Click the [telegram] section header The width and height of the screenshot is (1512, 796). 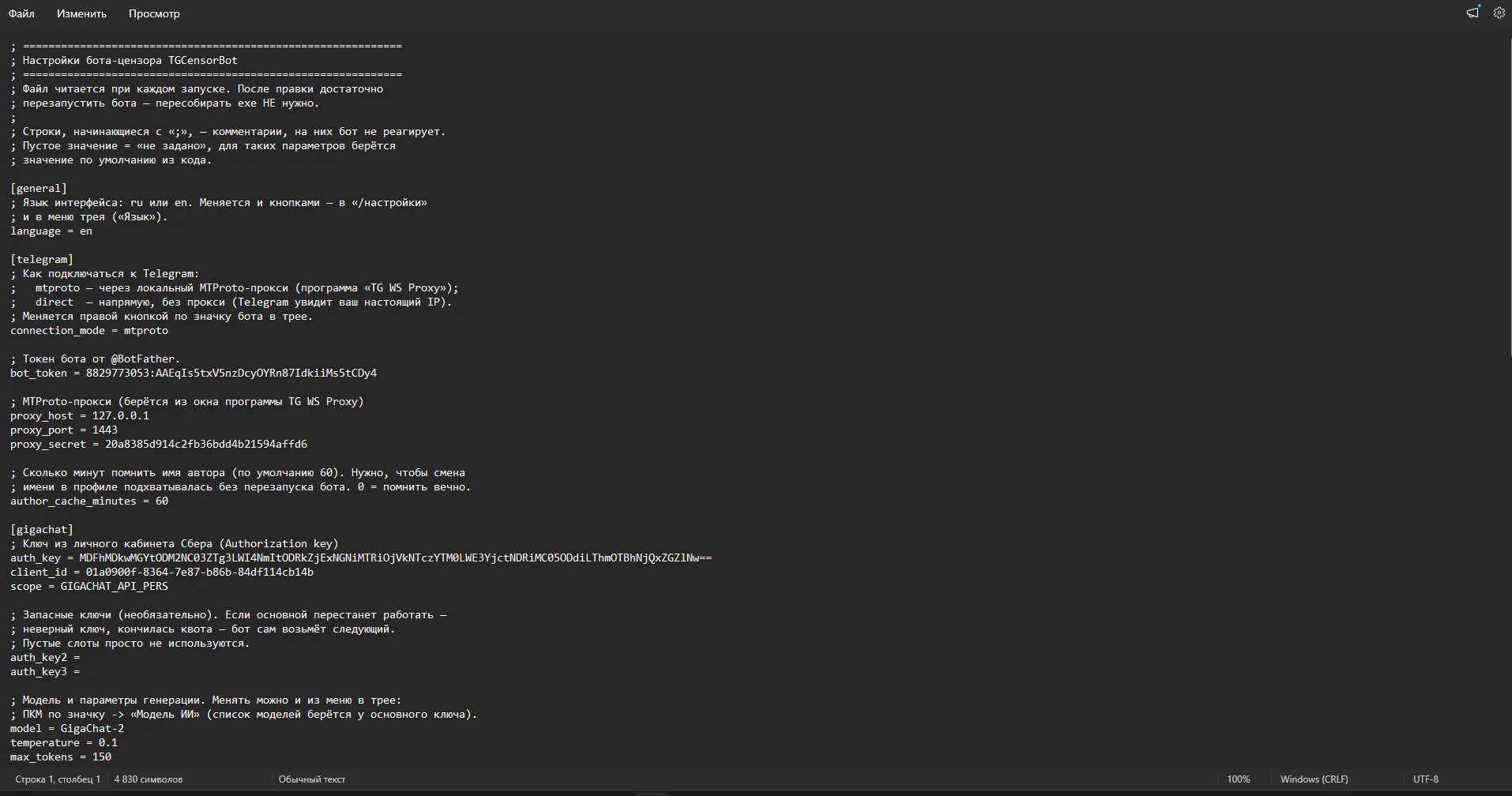pyautogui.click(x=42, y=259)
